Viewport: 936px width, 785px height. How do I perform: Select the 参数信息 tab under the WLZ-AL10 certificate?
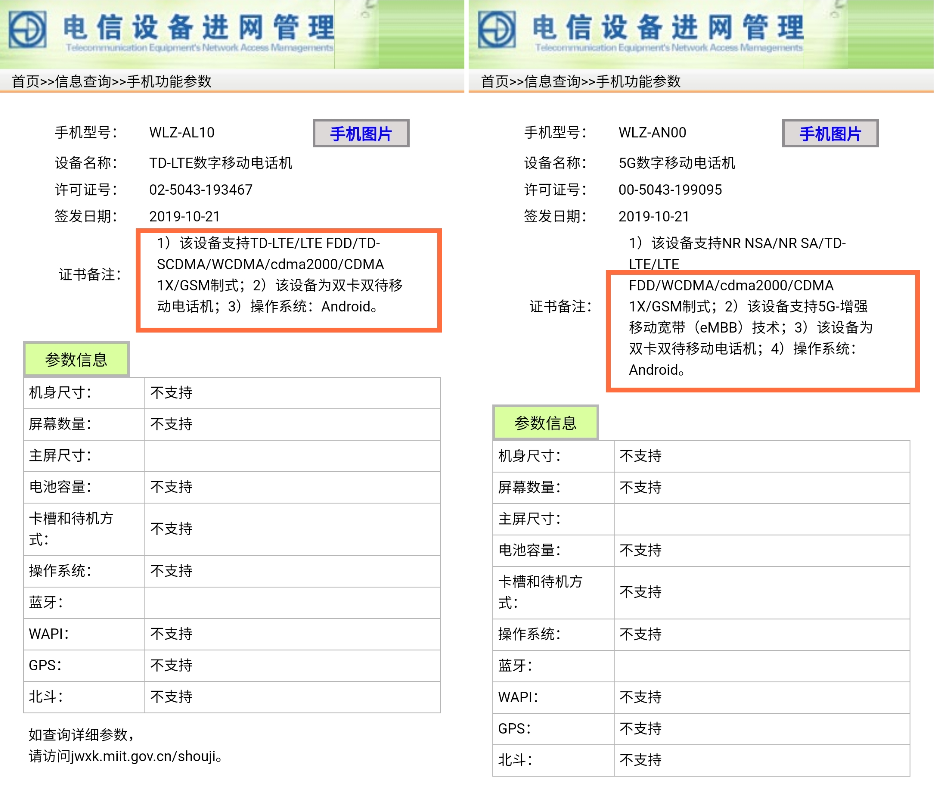[76, 359]
